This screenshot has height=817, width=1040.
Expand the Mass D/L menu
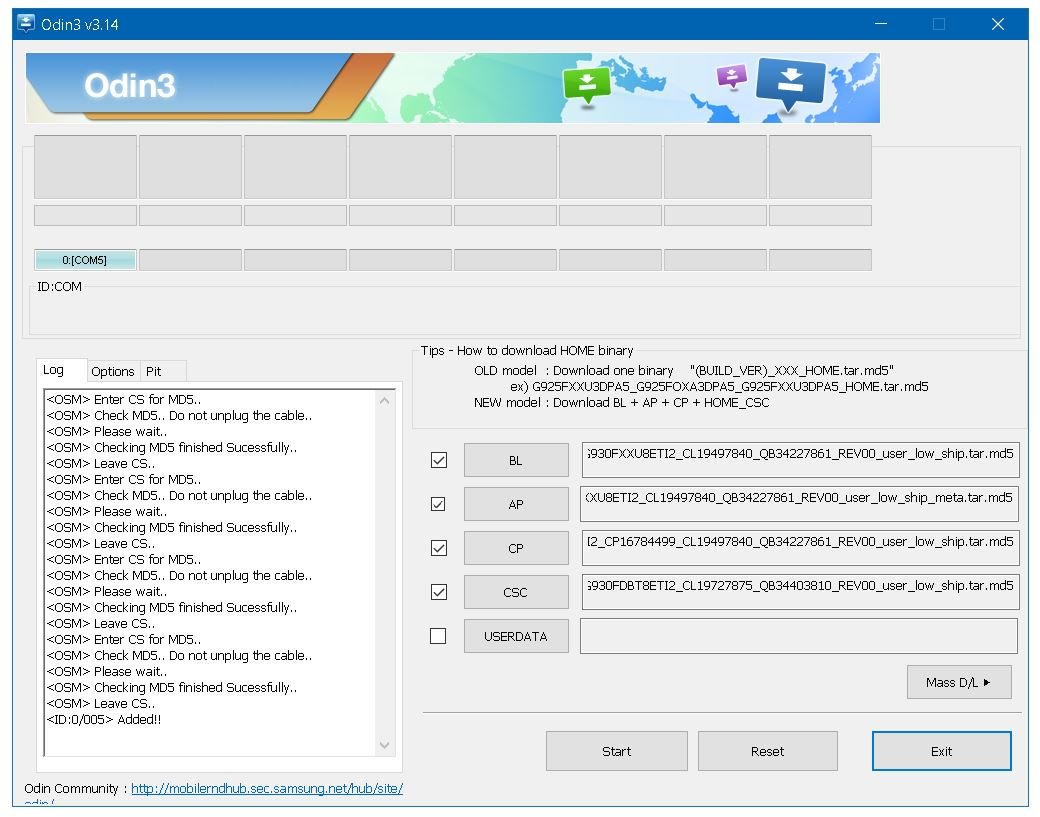click(959, 682)
